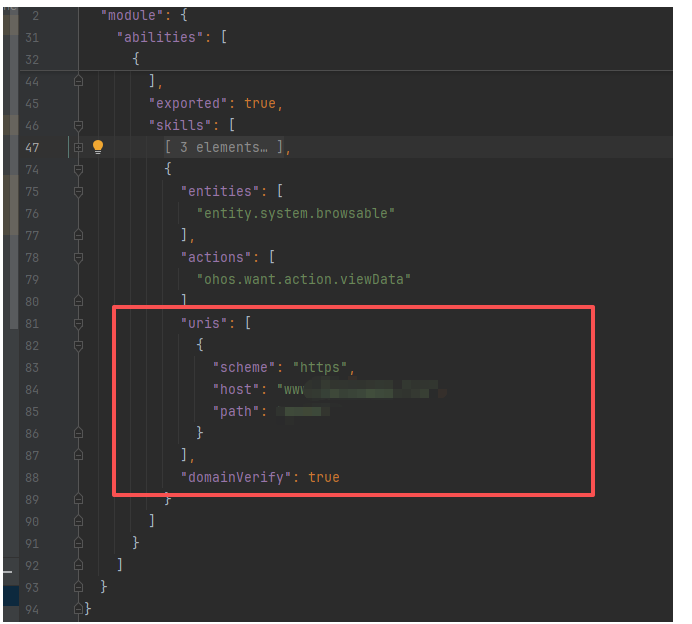Click the "ohos.want.action.viewData" string
The height and width of the screenshot is (624, 692).
(304, 279)
